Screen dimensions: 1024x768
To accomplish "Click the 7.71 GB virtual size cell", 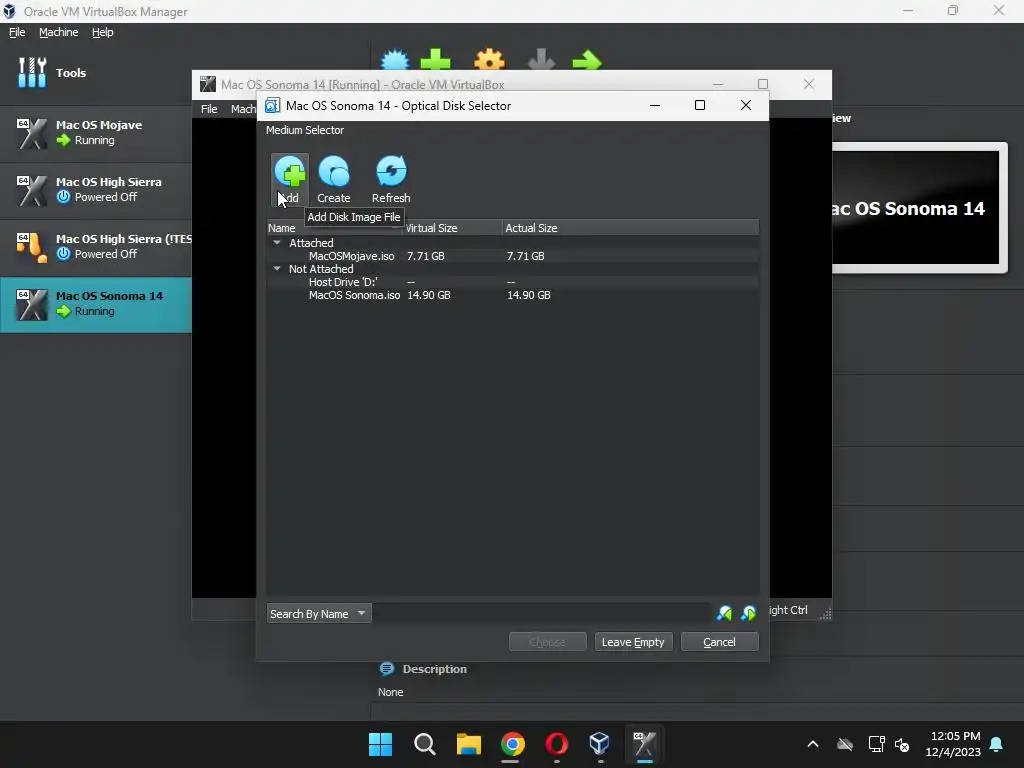I will [426, 256].
